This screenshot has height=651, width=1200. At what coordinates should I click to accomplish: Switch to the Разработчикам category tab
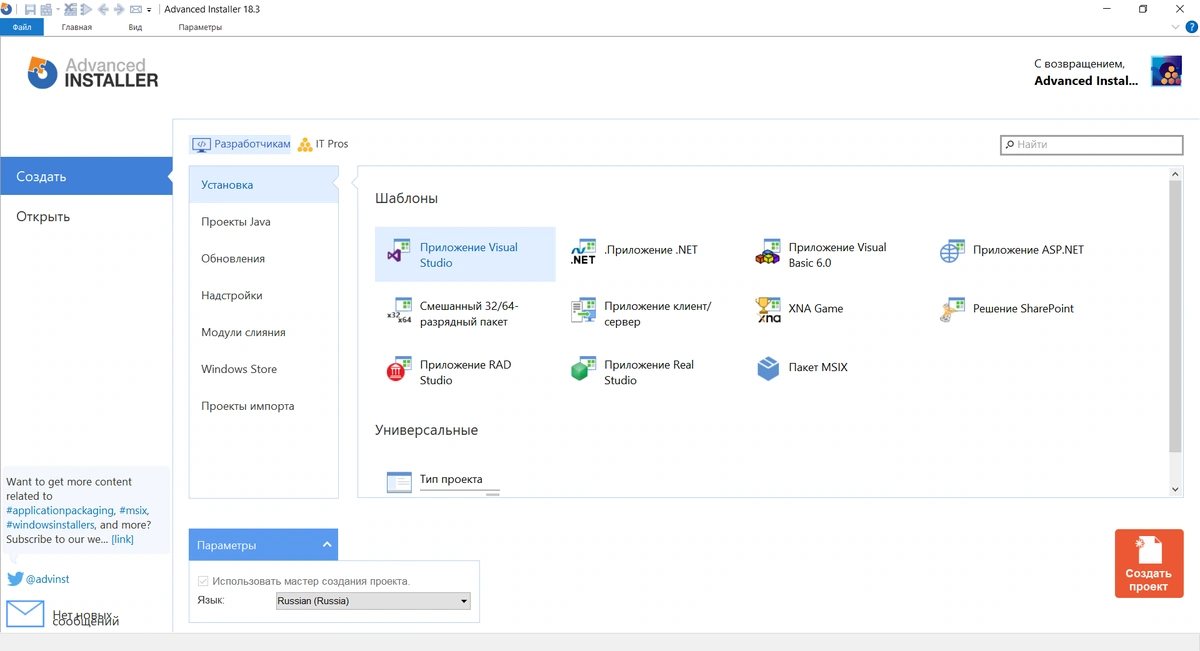coord(240,144)
